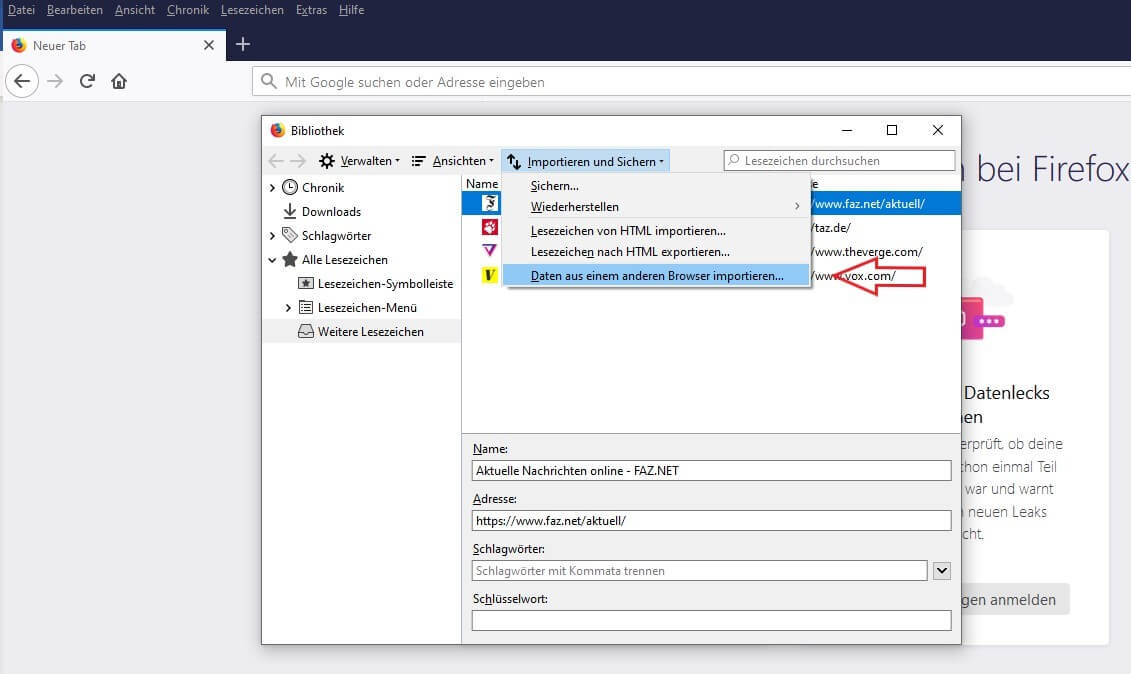This screenshot has width=1131, height=674.
Task: Select Schlagwörter in the sidebar
Action: [x=335, y=236]
